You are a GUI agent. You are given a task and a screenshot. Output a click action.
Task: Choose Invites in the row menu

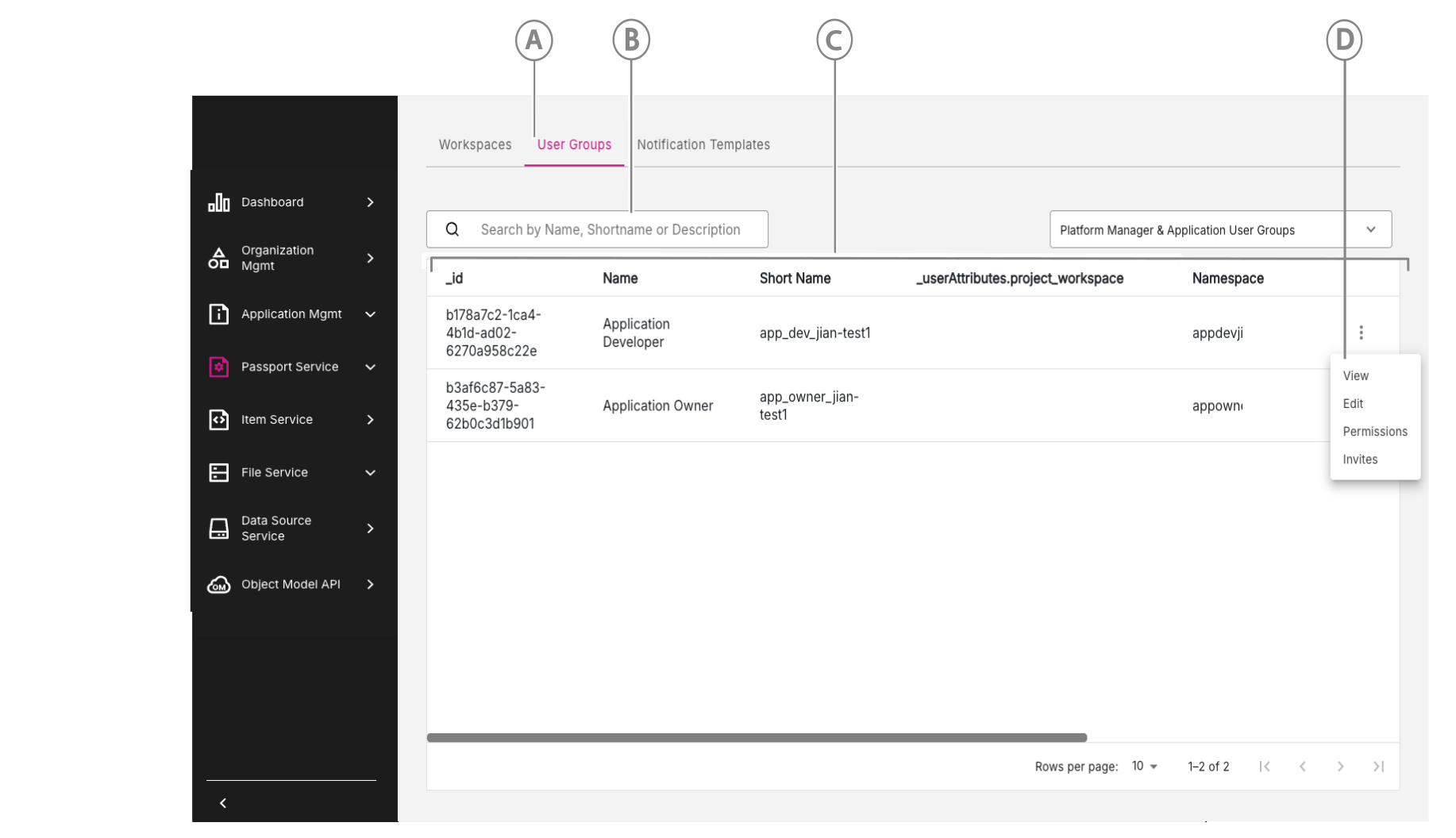pyautogui.click(x=1360, y=459)
